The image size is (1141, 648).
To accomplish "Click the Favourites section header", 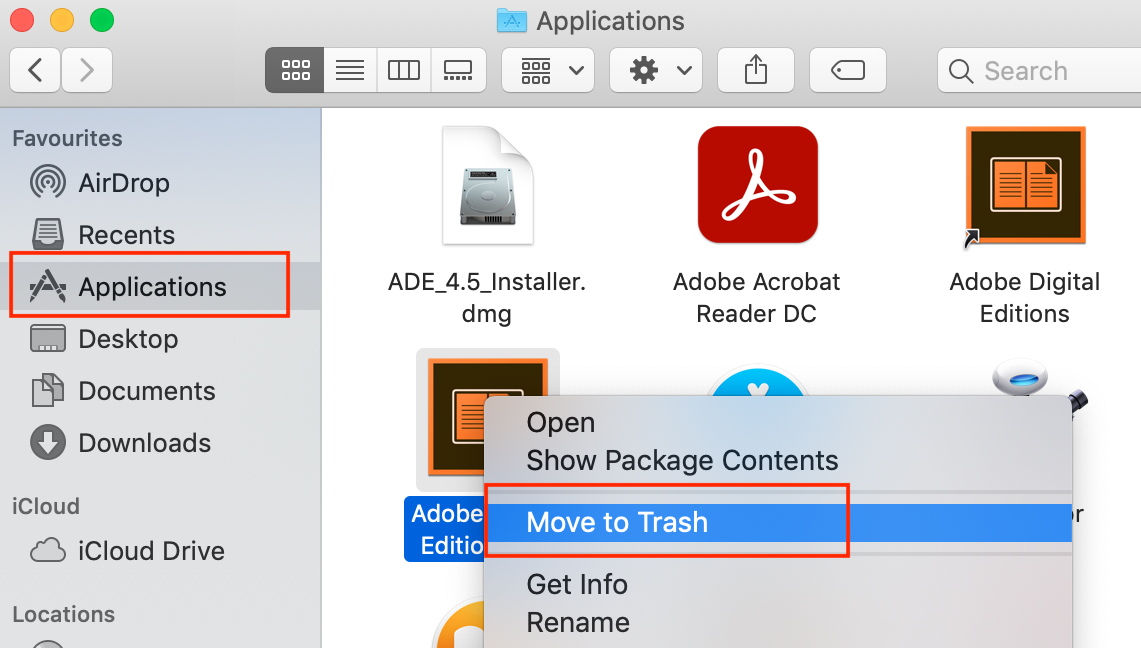I will (67, 138).
